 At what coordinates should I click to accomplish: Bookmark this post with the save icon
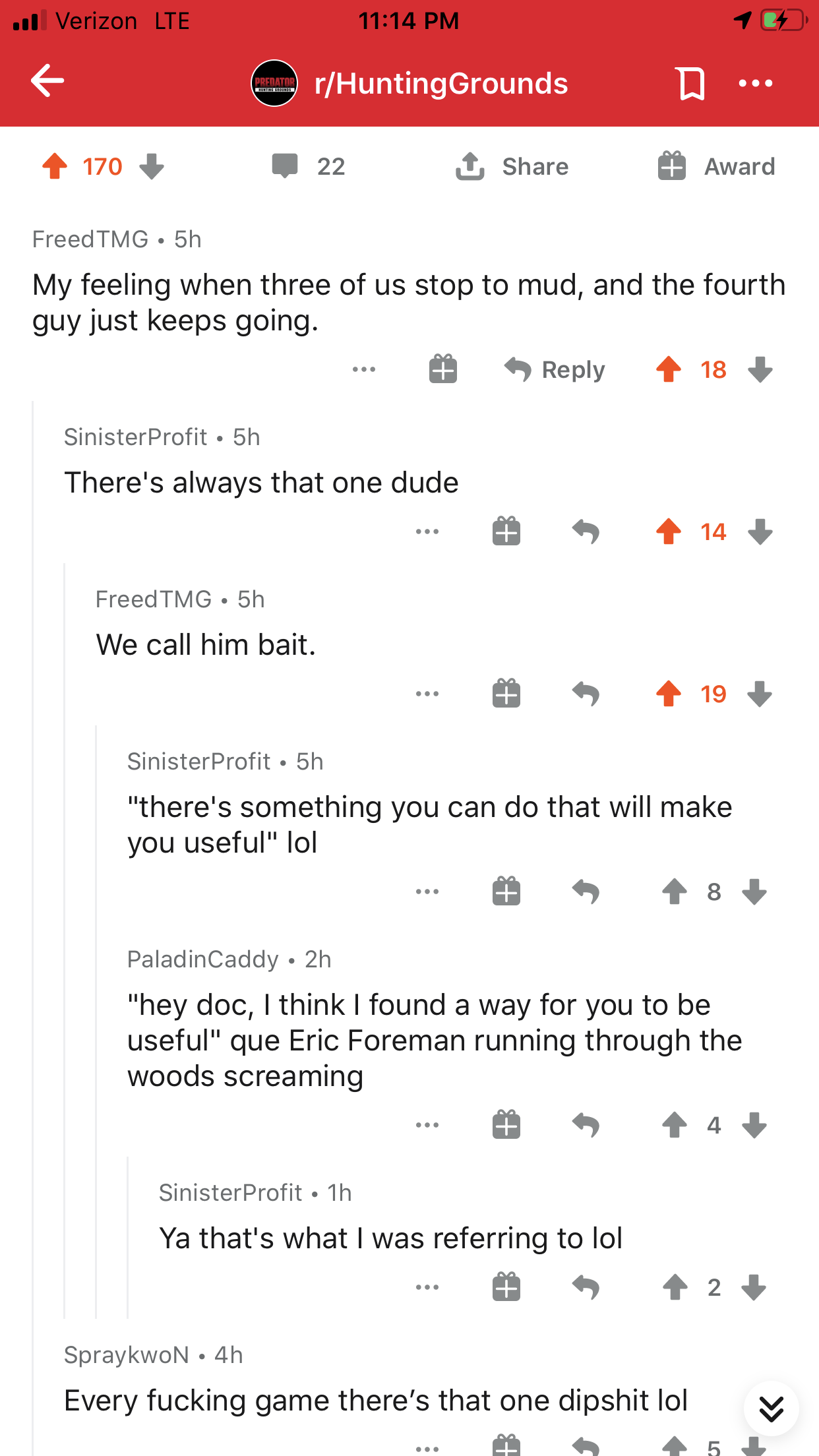pos(690,83)
